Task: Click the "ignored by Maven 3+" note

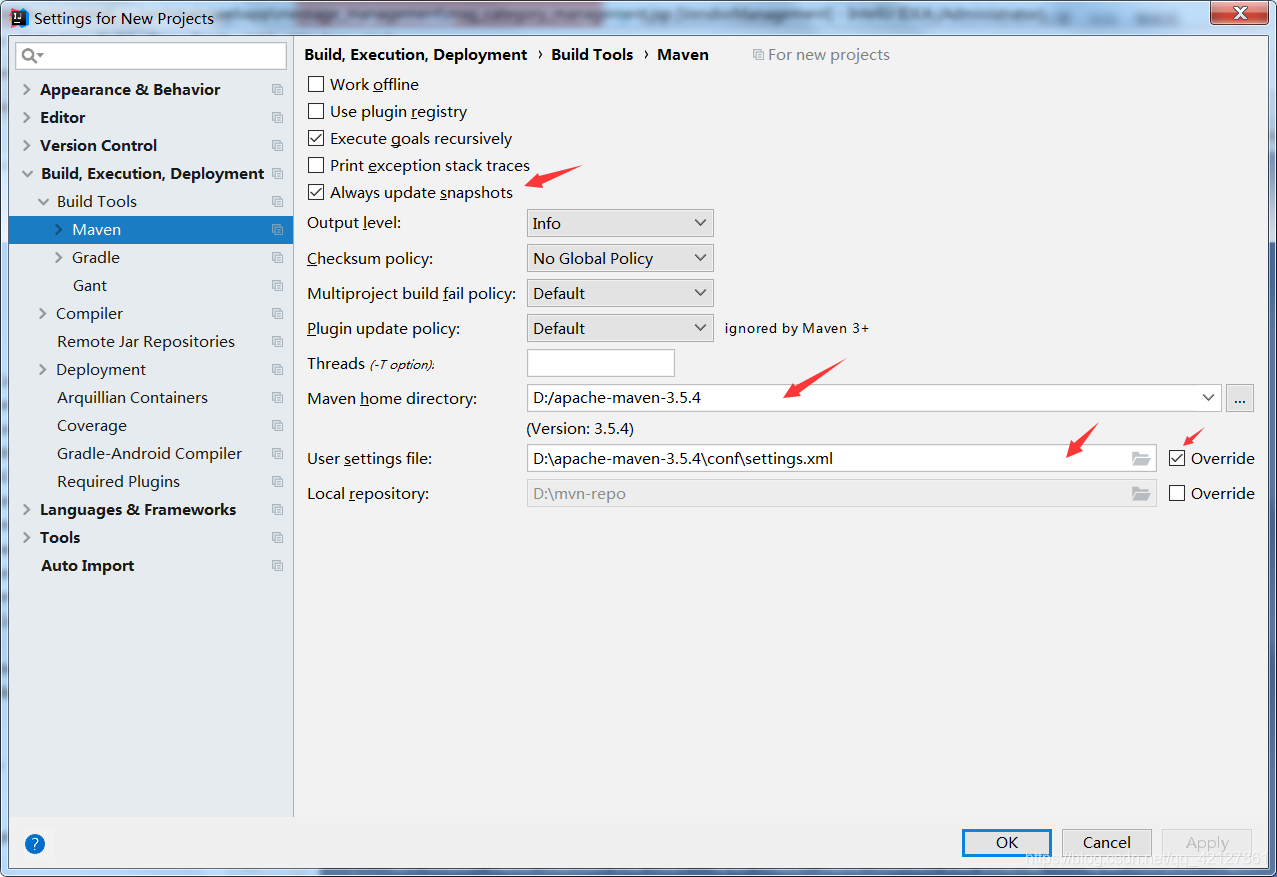Action: (x=797, y=328)
